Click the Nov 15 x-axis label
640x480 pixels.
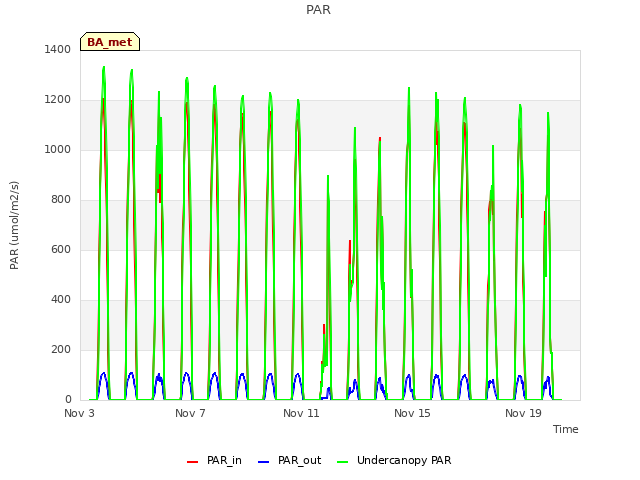click(412, 413)
